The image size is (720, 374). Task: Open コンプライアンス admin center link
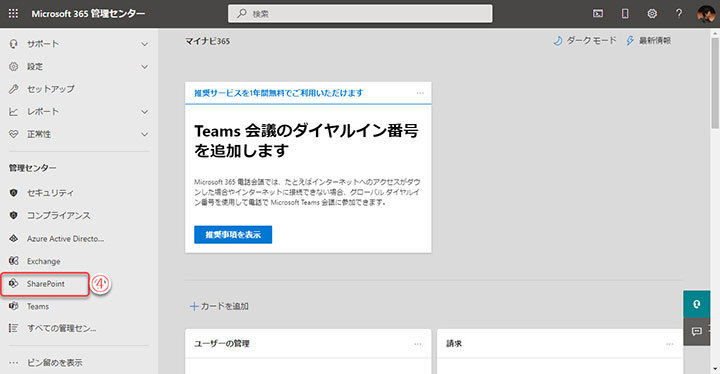(x=58, y=215)
